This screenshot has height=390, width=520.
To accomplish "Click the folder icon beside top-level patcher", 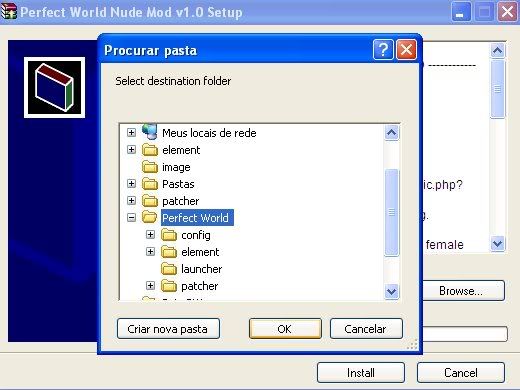I will coord(150,201).
